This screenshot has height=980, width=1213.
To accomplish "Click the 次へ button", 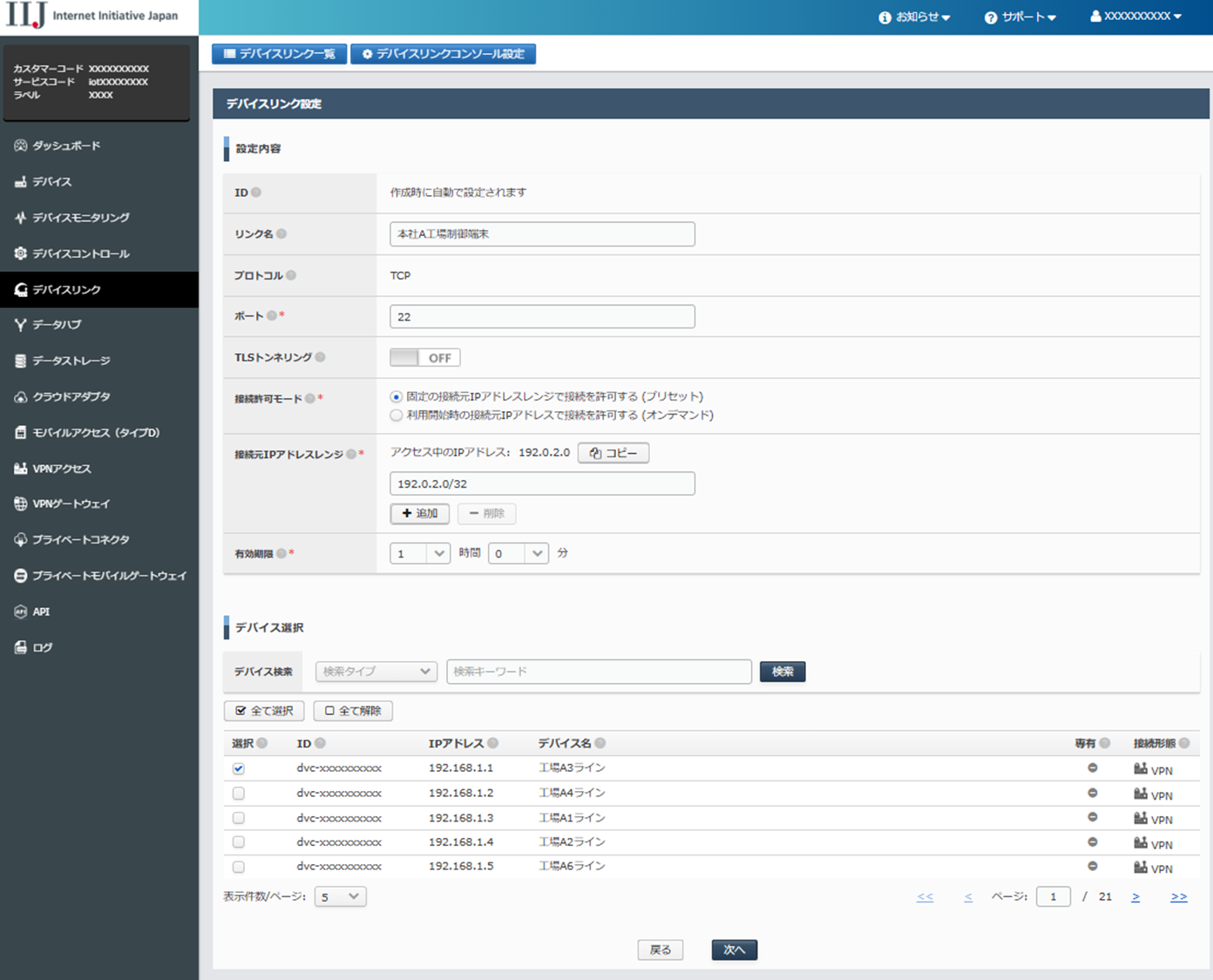I will pos(734,950).
